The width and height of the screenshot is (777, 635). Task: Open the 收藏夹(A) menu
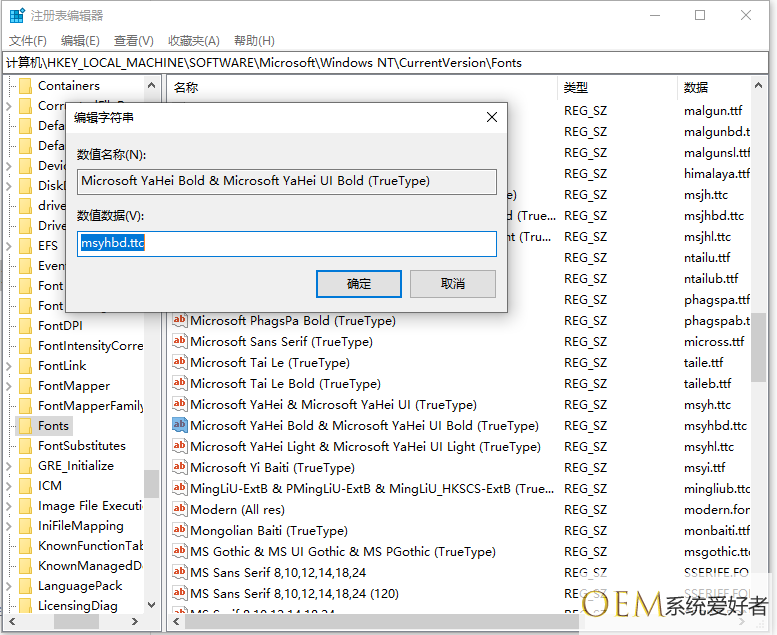pyautogui.click(x=193, y=40)
